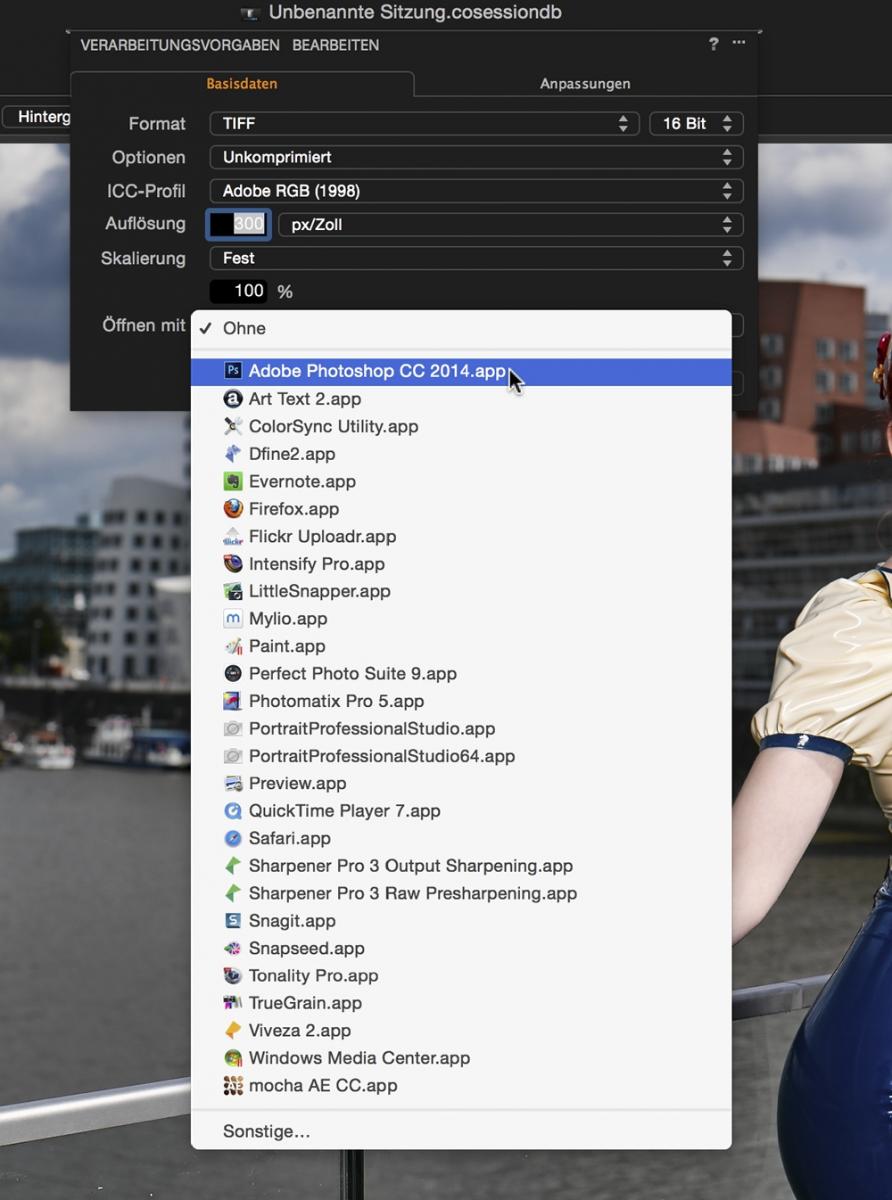Click the Mylio app icon

(233, 619)
